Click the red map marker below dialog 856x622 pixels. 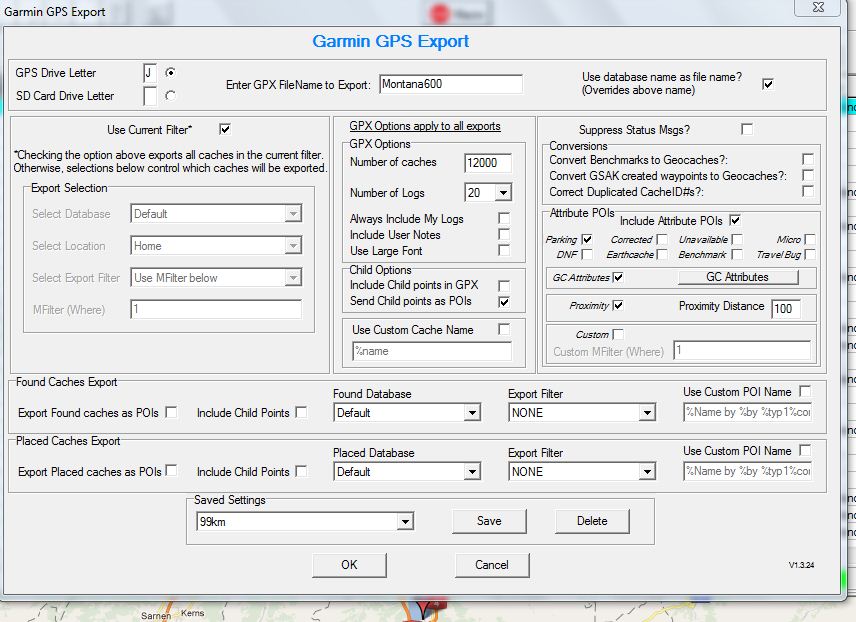[424, 609]
